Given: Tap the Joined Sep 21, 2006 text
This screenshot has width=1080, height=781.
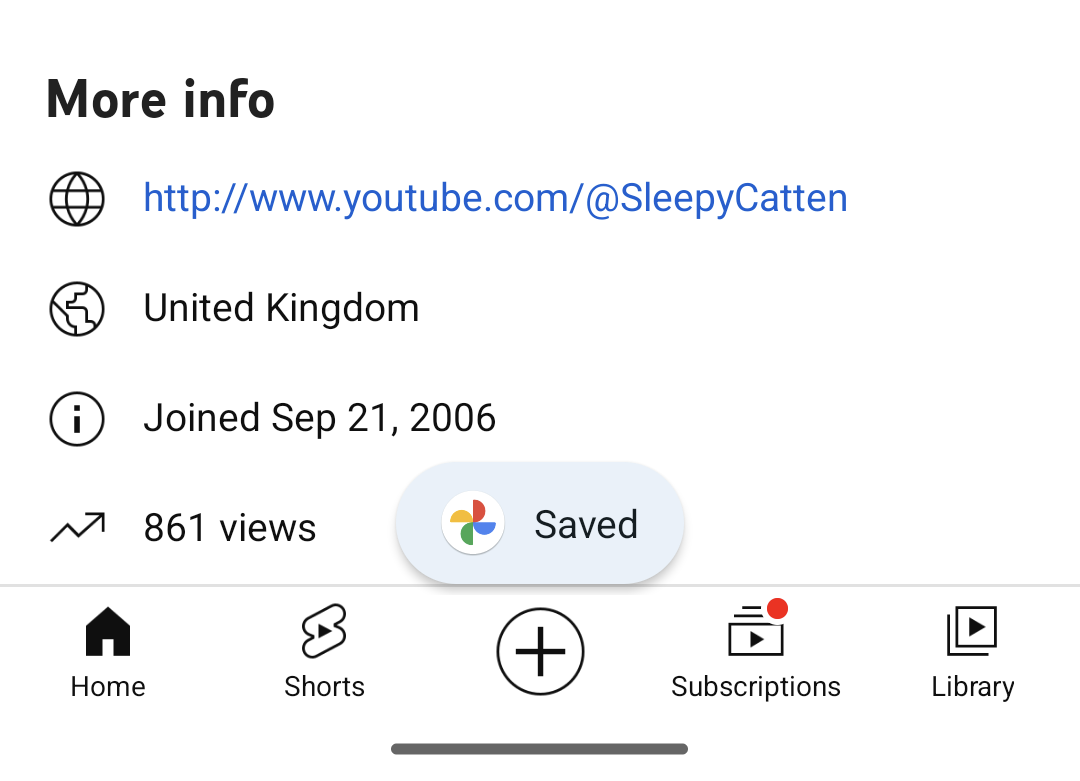Looking at the screenshot, I should click(320, 418).
